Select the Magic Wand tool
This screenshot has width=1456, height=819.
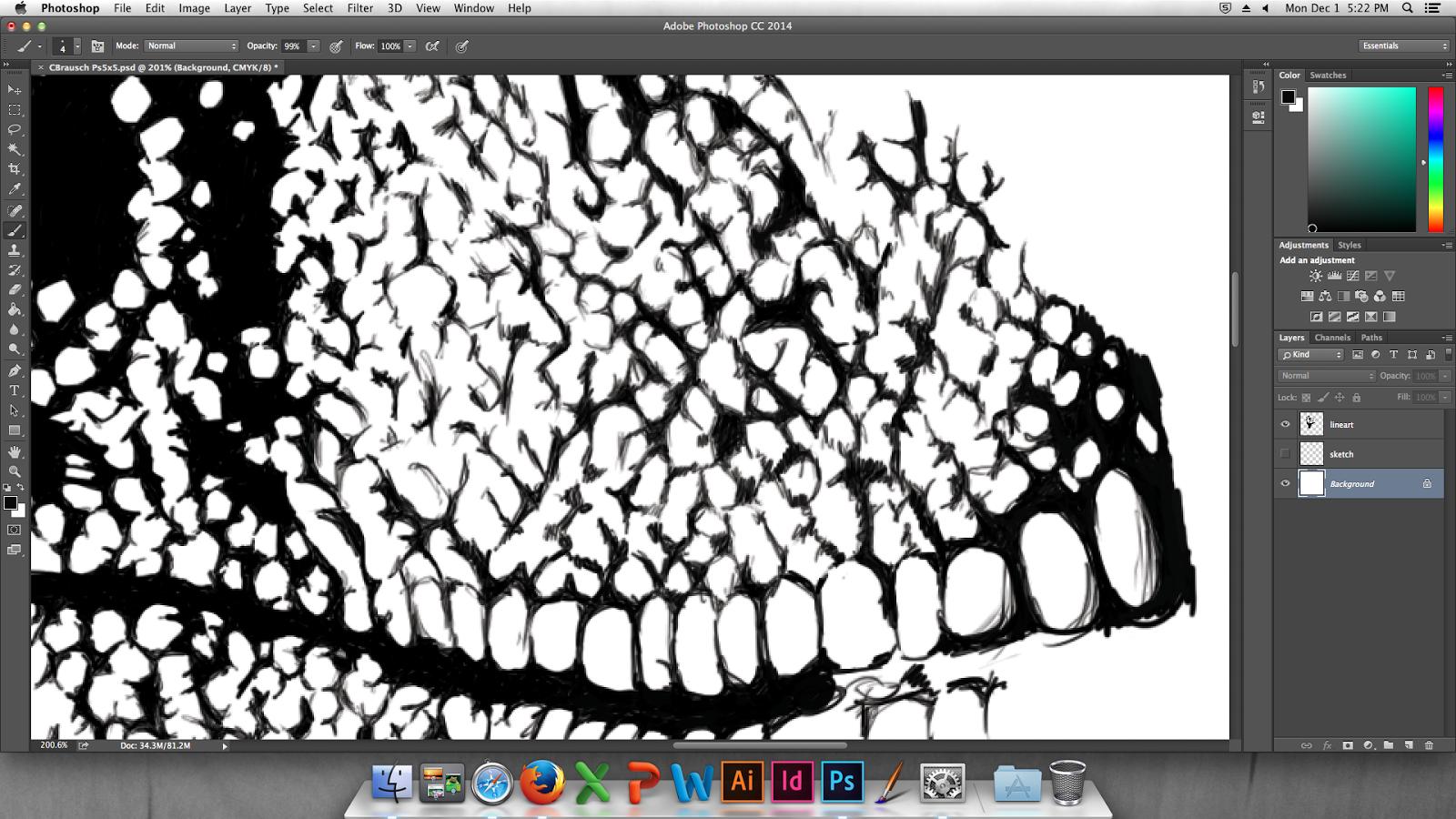15,149
